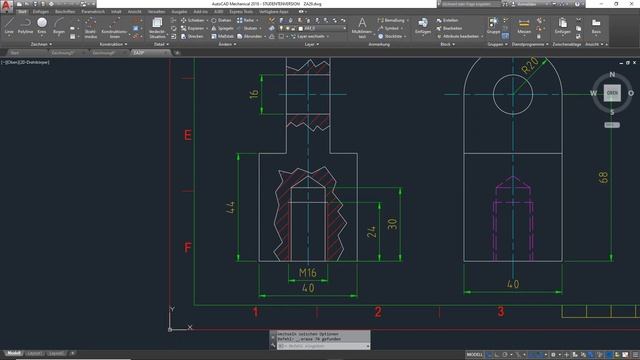Expand the Detail panel

click(161, 44)
